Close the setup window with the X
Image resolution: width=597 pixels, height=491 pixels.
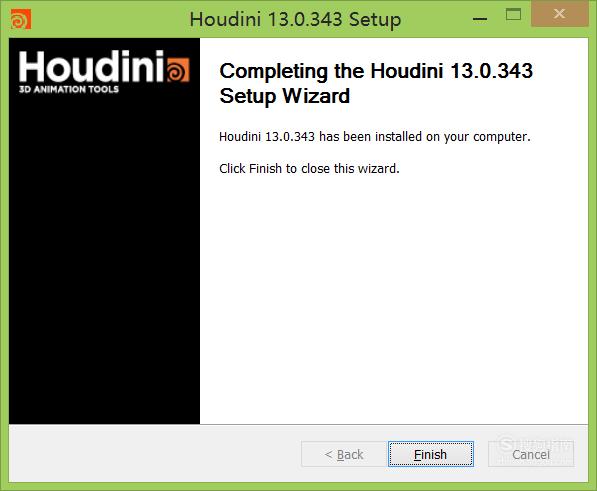(559, 14)
